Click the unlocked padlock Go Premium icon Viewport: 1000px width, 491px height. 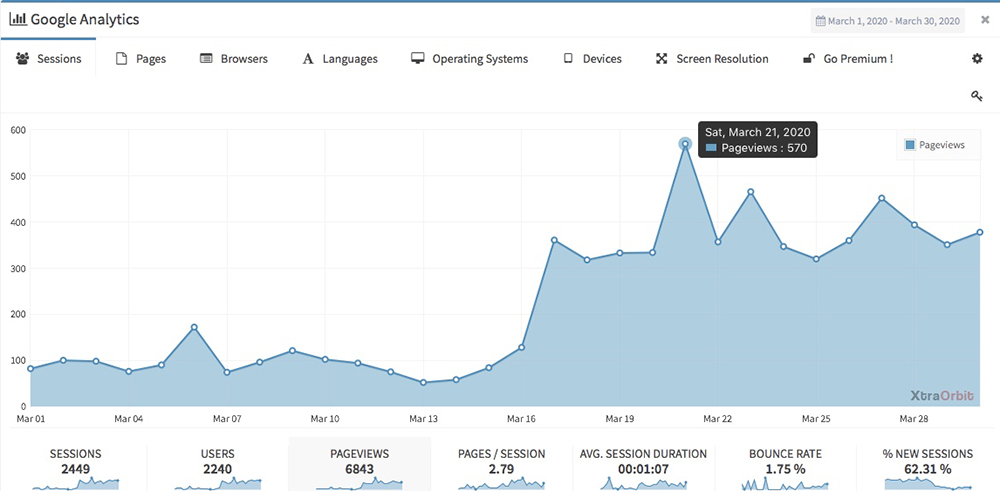[809, 59]
